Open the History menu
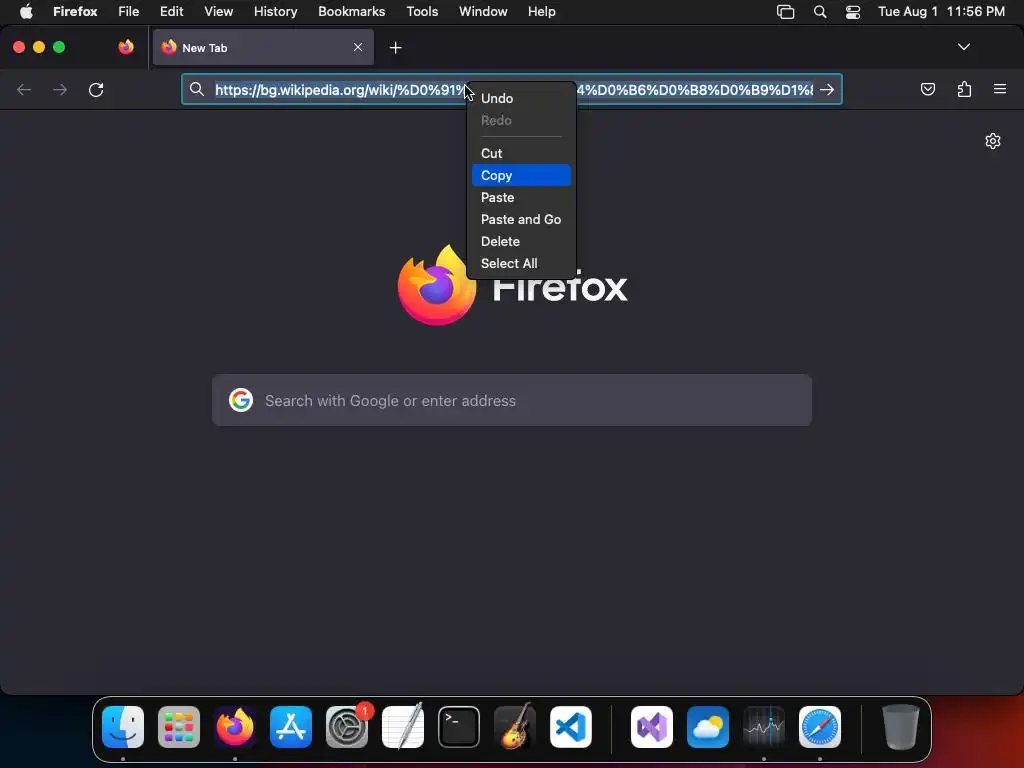Image resolution: width=1024 pixels, height=768 pixels. click(276, 12)
